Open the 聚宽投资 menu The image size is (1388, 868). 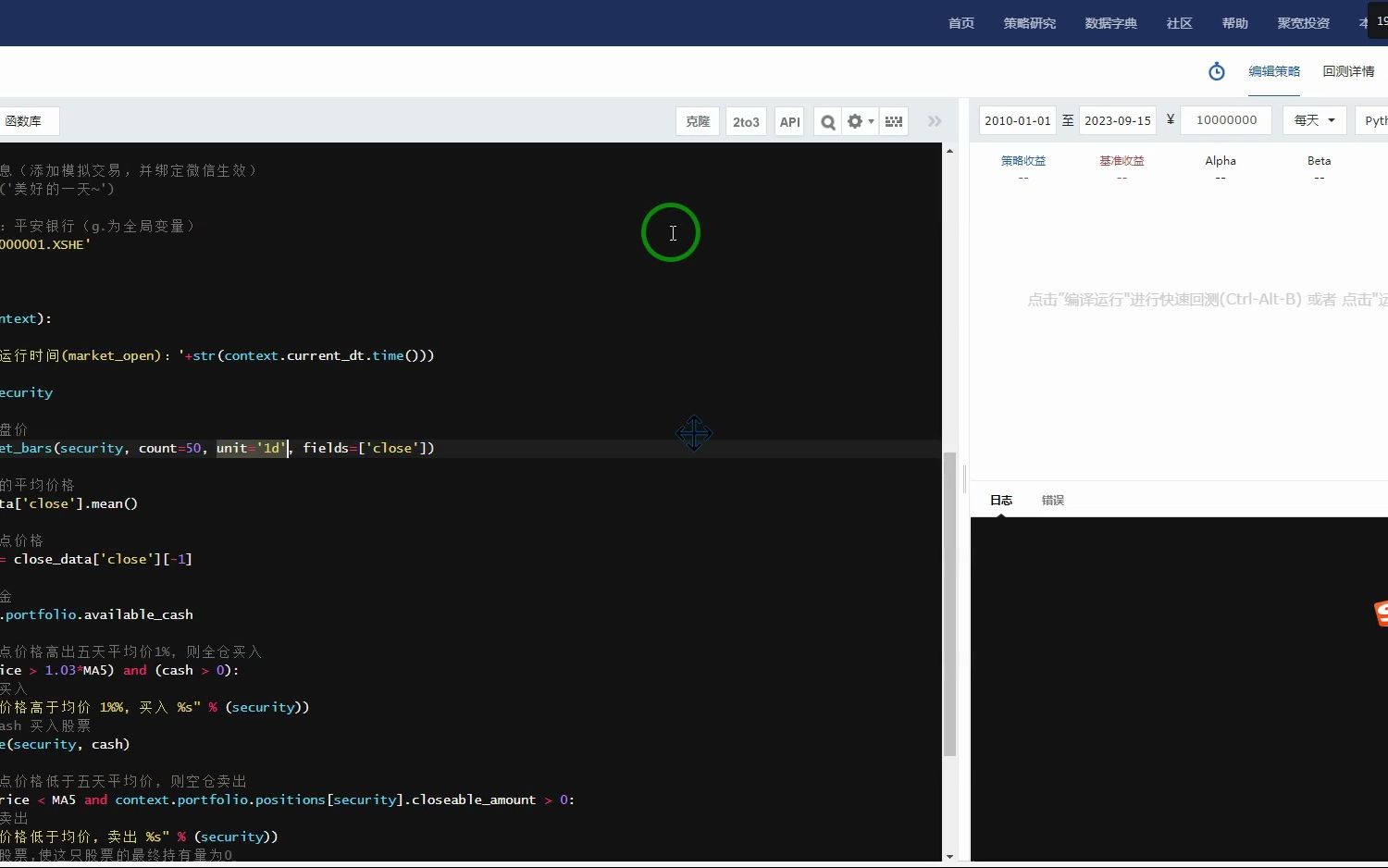coord(1304,23)
